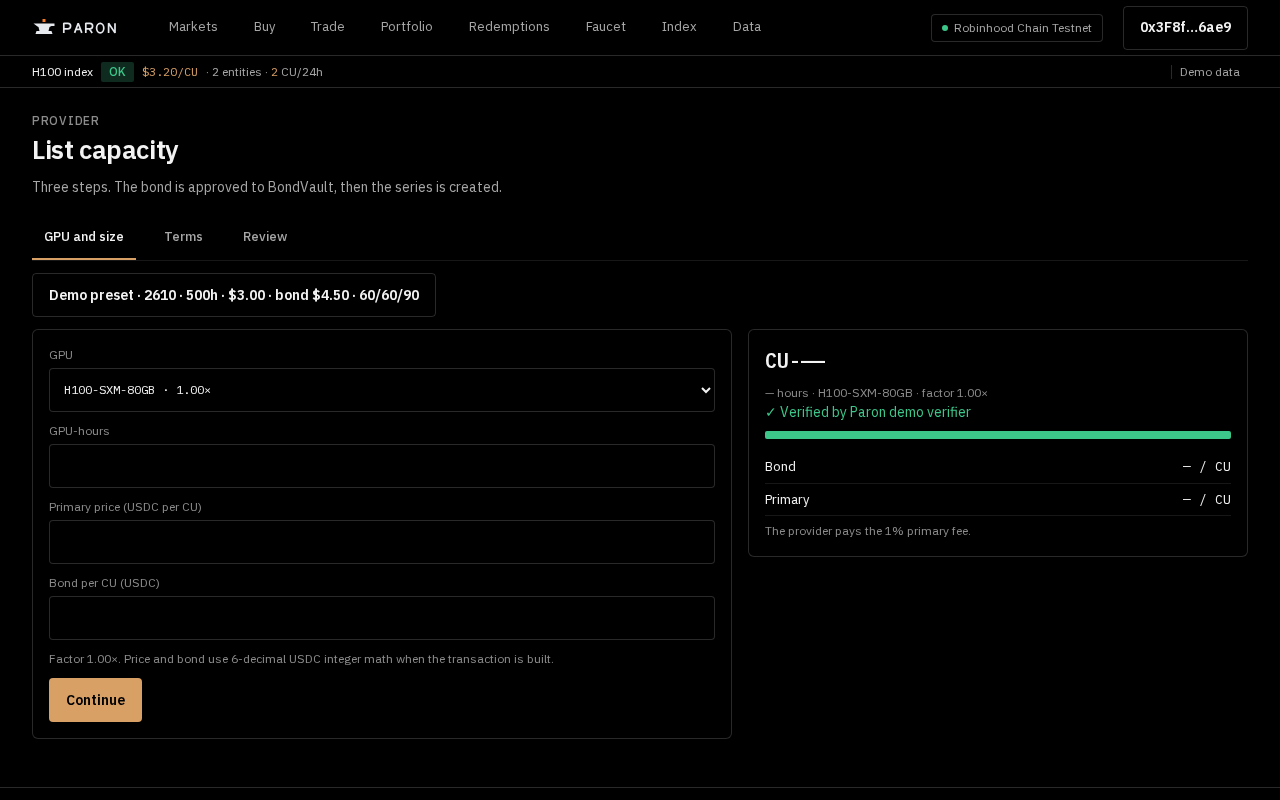The height and width of the screenshot is (800, 1280).
Task: Select the GPU and size tab
Action: (x=84, y=237)
